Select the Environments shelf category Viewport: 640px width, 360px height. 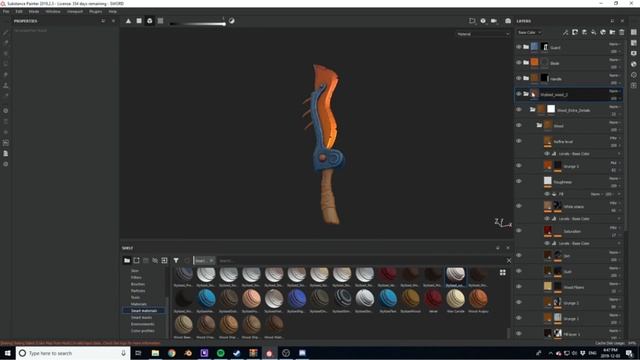coord(142,324)
